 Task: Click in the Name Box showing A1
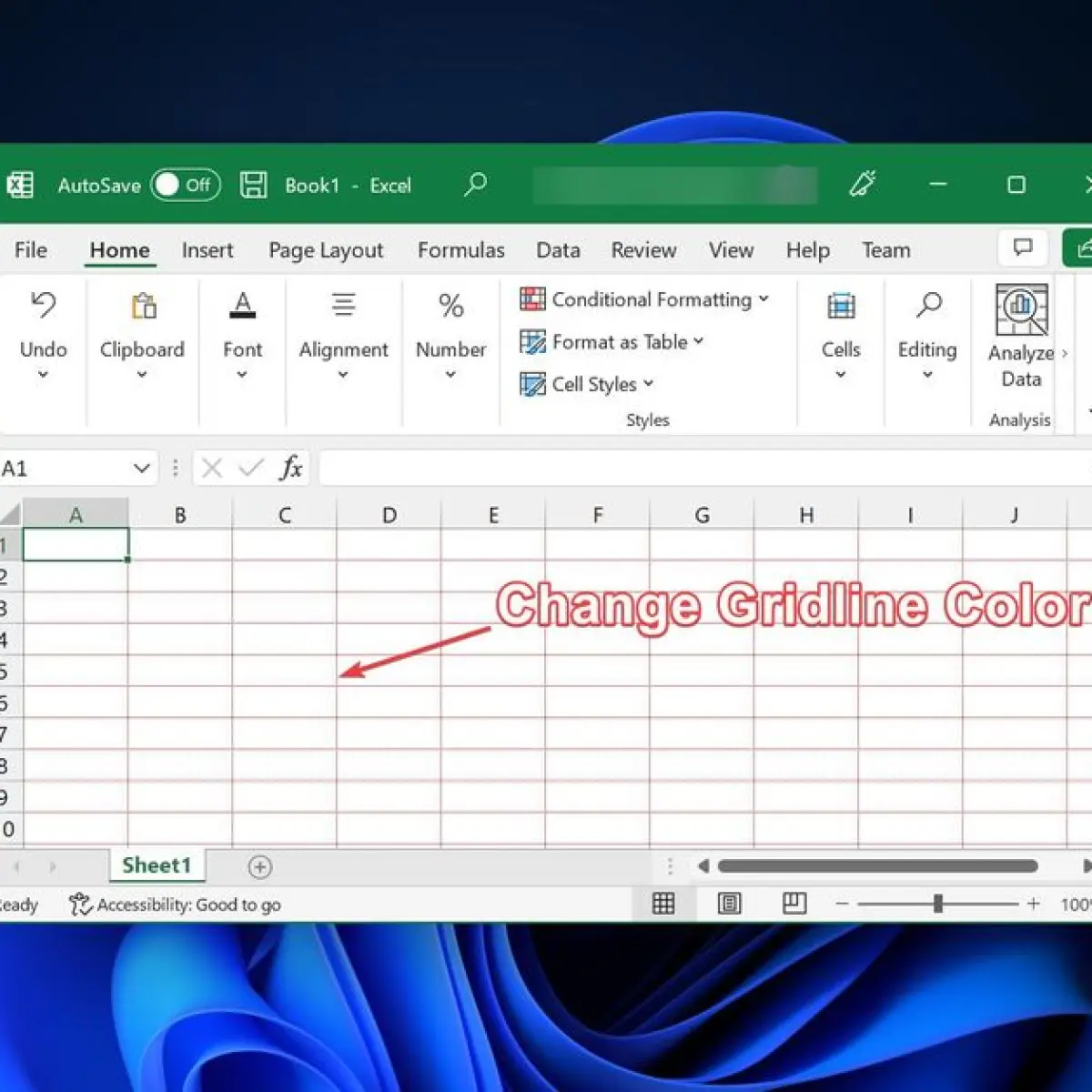point(64,469)
